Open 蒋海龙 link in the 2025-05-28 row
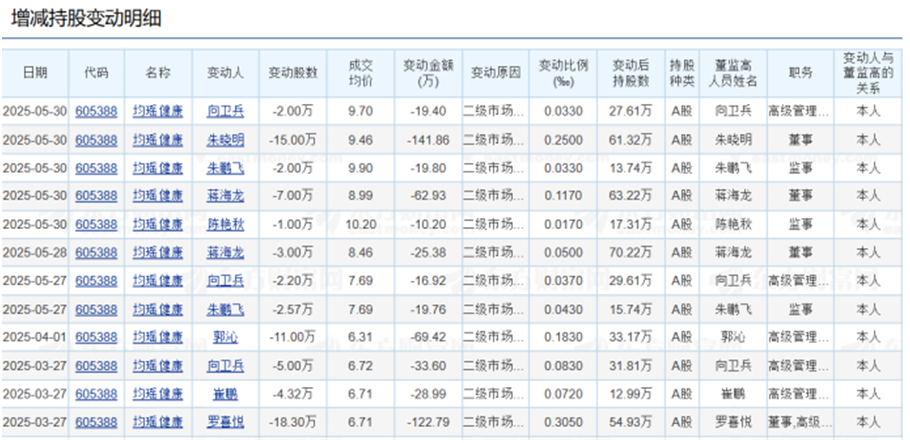Image resolution: width=910 pixels, height=443 pixels. pos(225,253)
